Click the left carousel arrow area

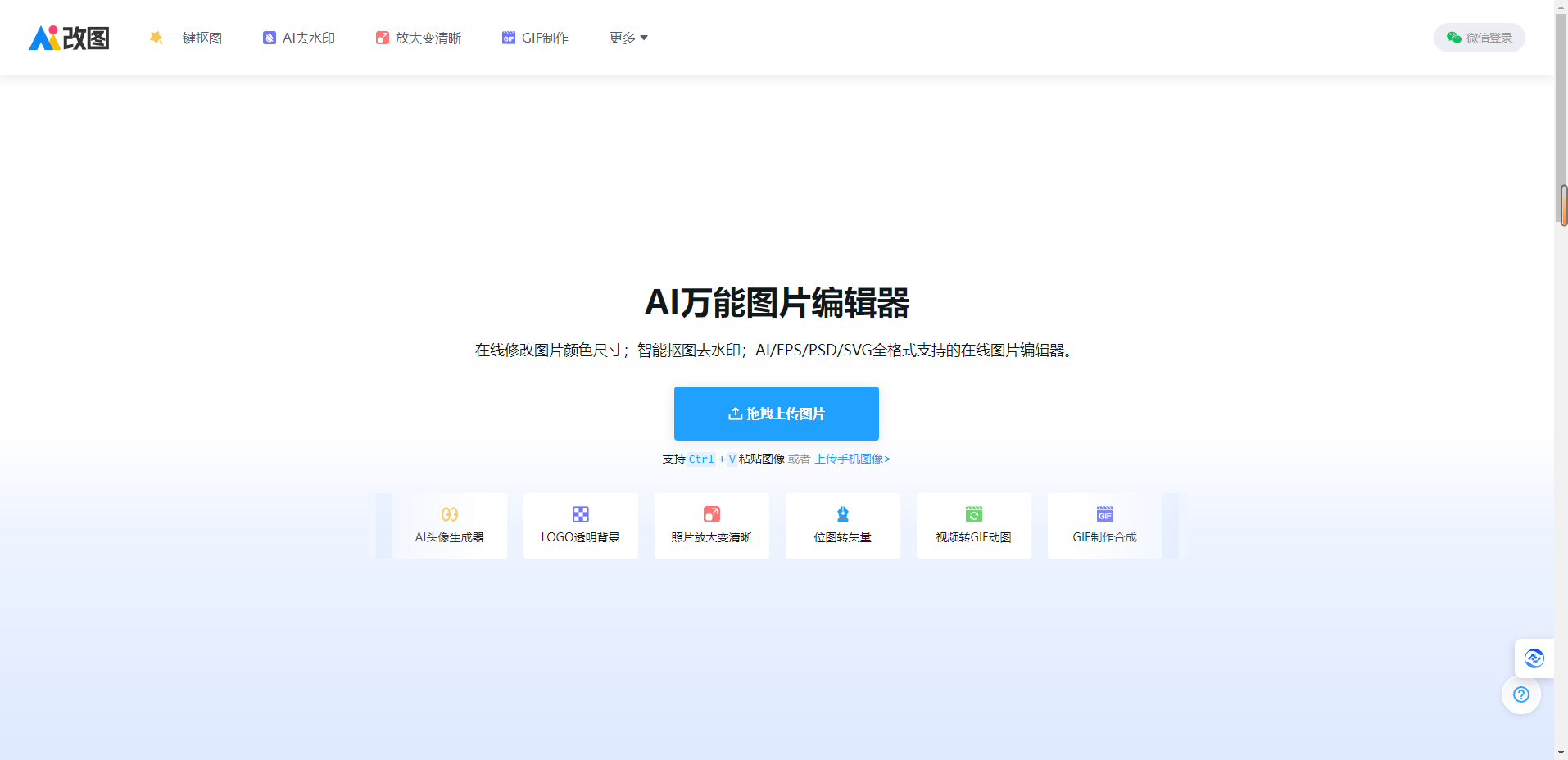click(x=383, y=525)
